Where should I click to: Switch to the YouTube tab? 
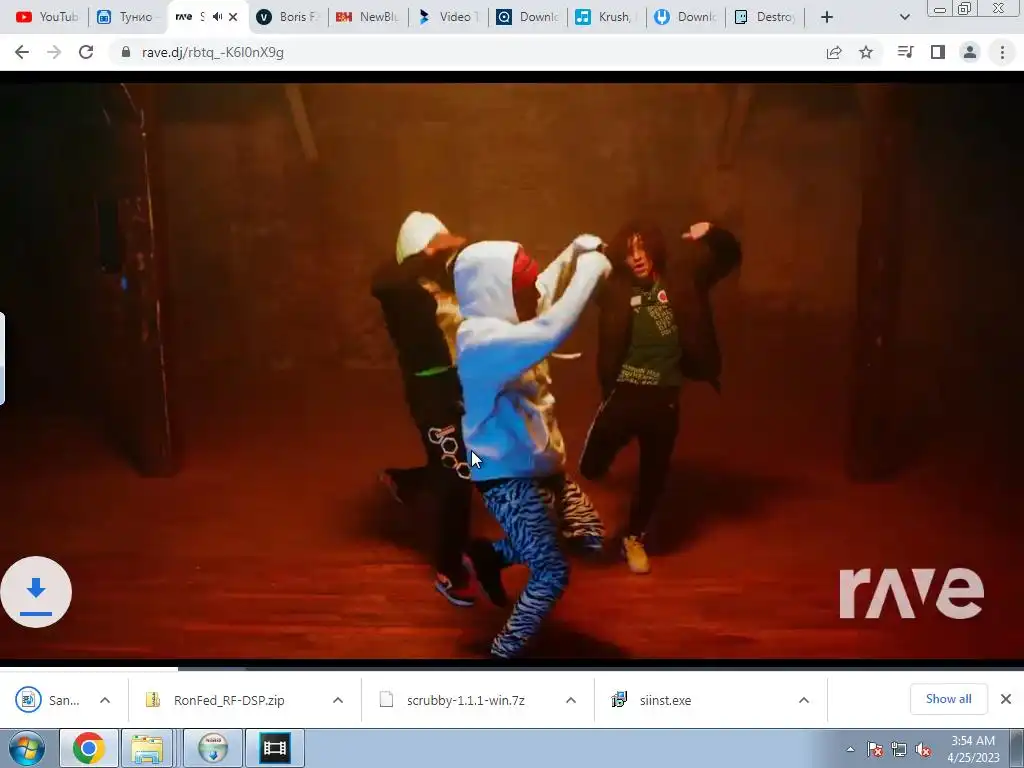tap(46, 17)
